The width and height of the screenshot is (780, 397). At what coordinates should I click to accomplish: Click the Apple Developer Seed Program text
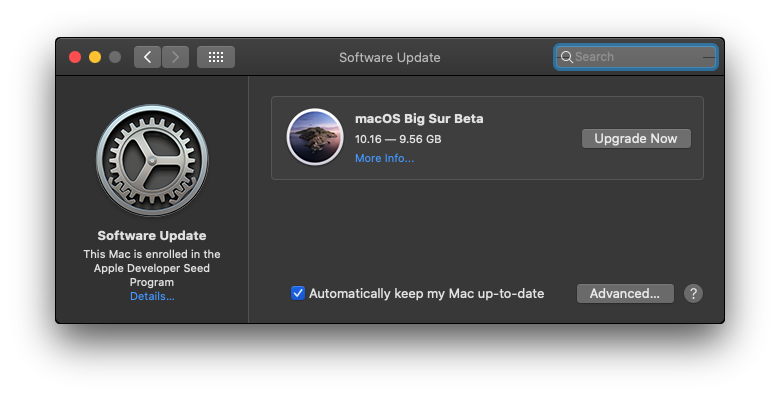[152, 275]
